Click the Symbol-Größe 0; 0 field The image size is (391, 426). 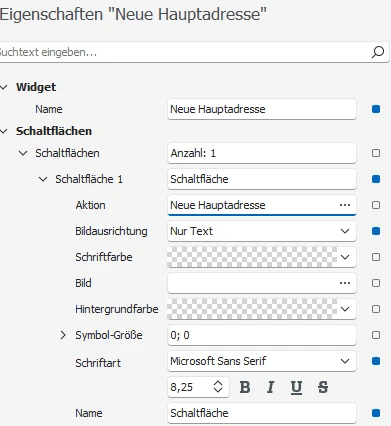(262, 335)
